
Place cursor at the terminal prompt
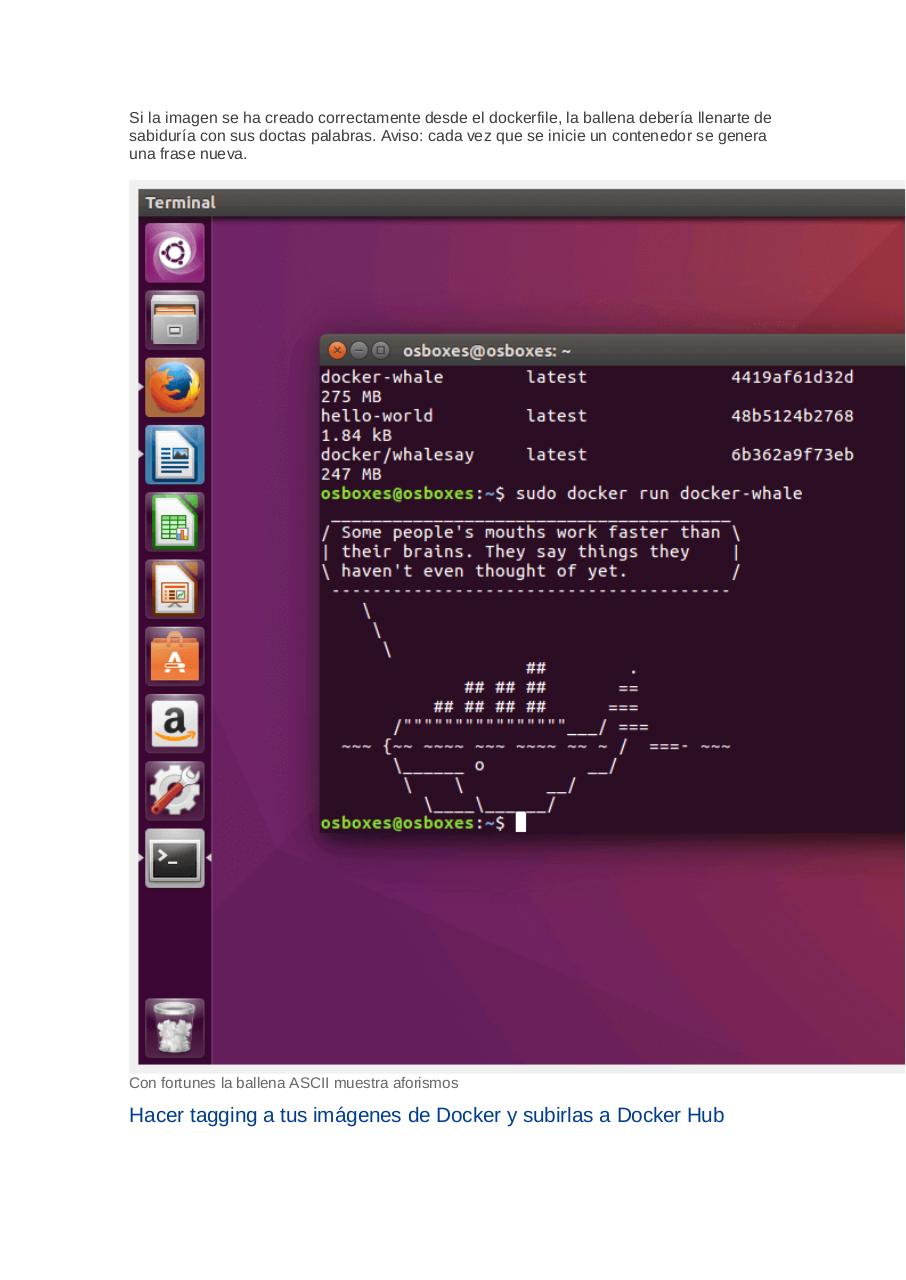click(x=520, y=822)
